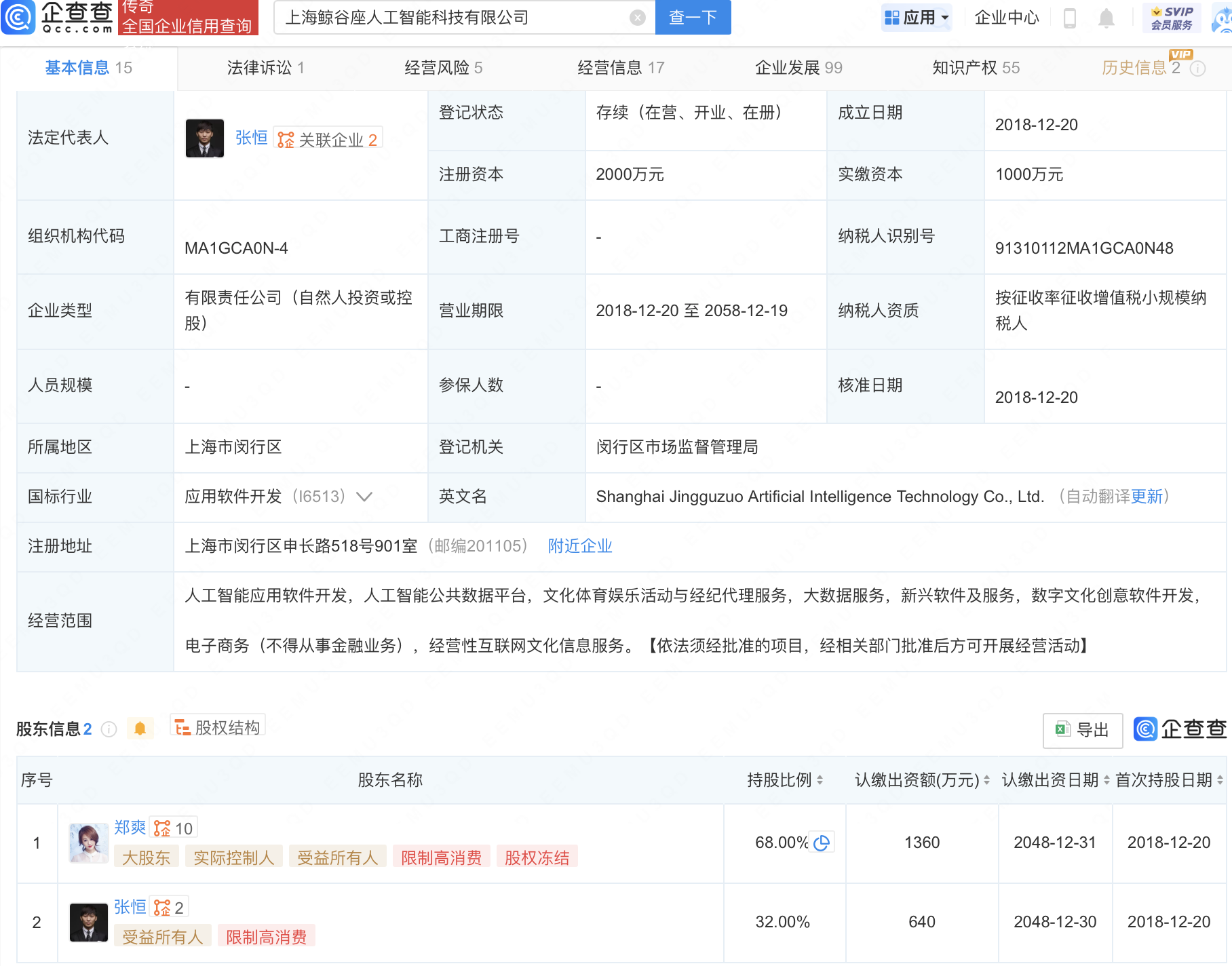Click the 1360 subscribed capital cell
Screen dimensions: 1232x966
922,843
